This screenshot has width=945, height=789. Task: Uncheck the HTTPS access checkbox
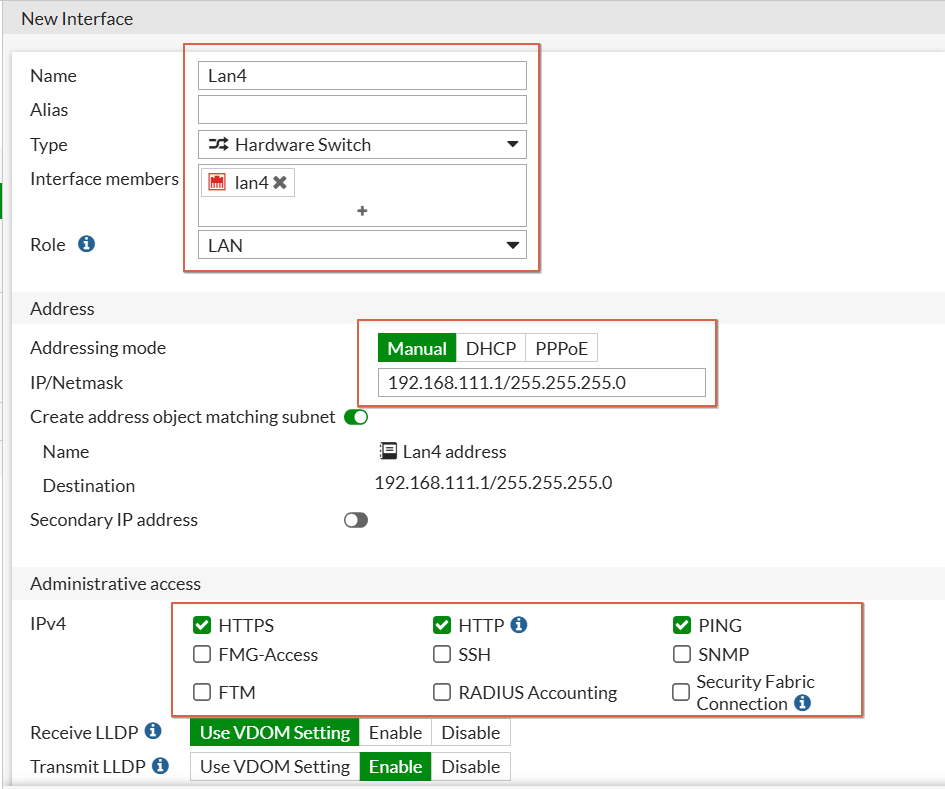[202, 625]
